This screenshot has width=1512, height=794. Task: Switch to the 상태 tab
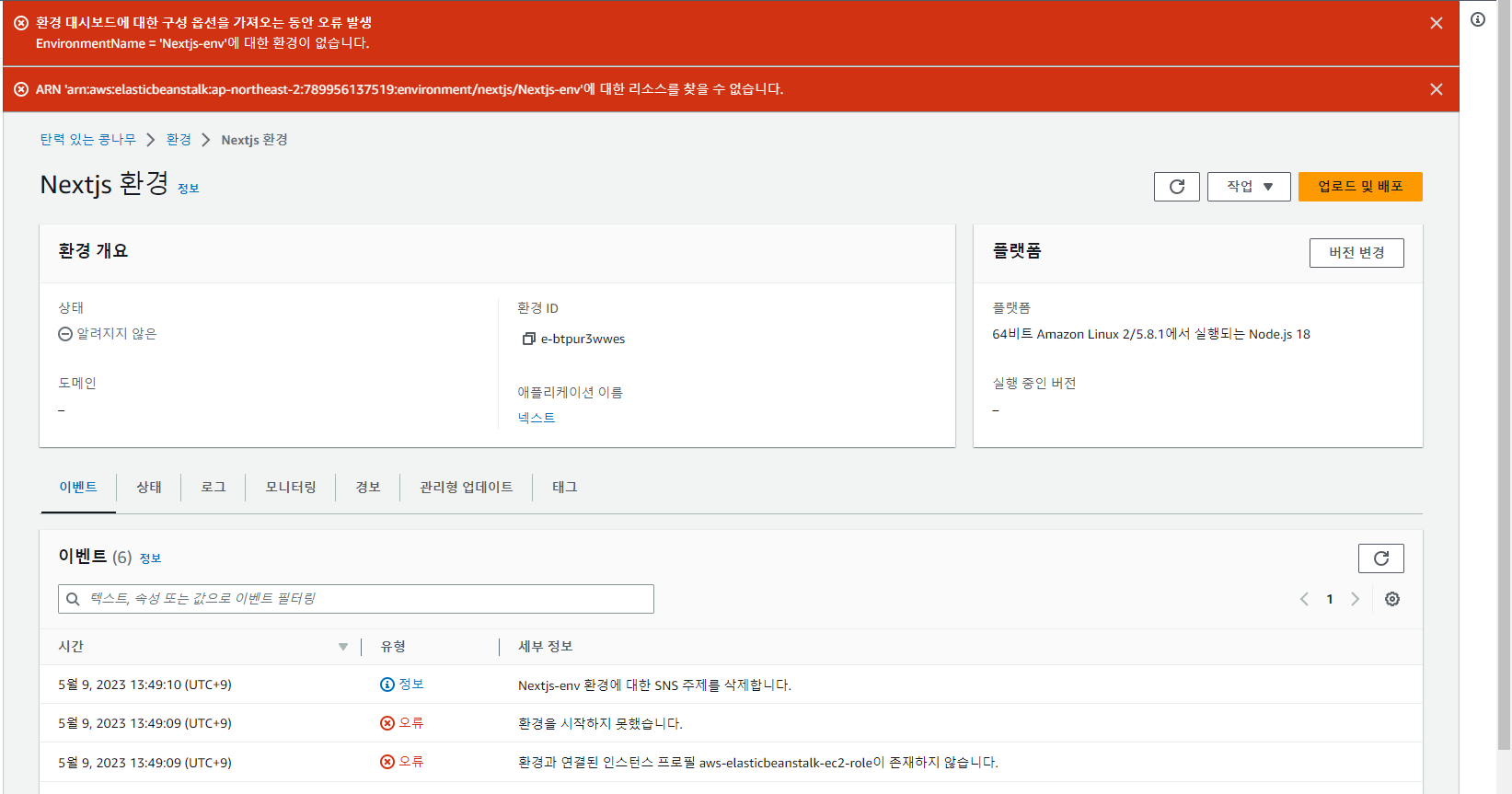pyautogui.click(x=149, y=487)
